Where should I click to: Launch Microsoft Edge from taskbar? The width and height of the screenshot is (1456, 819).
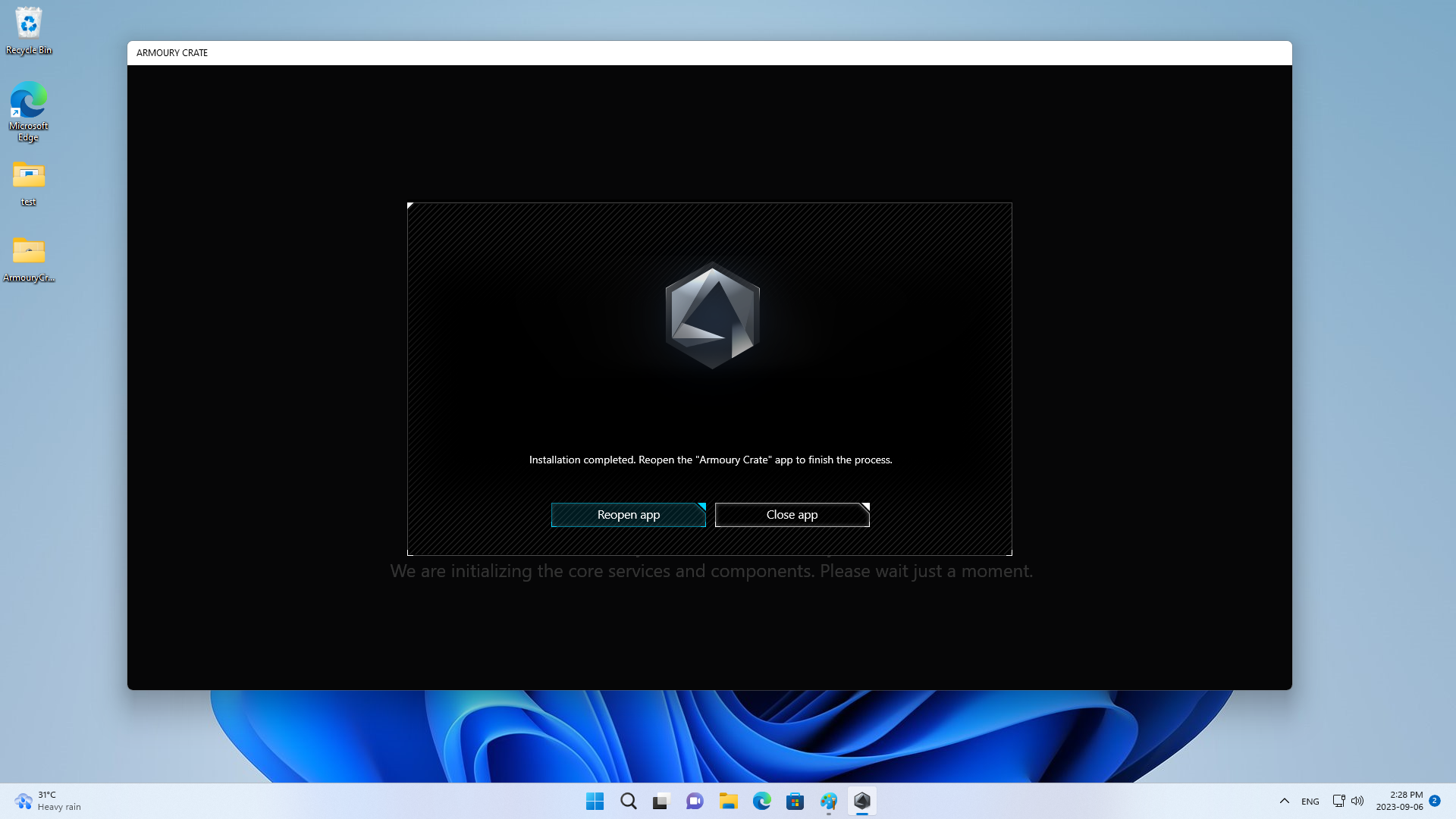point(762,801)
